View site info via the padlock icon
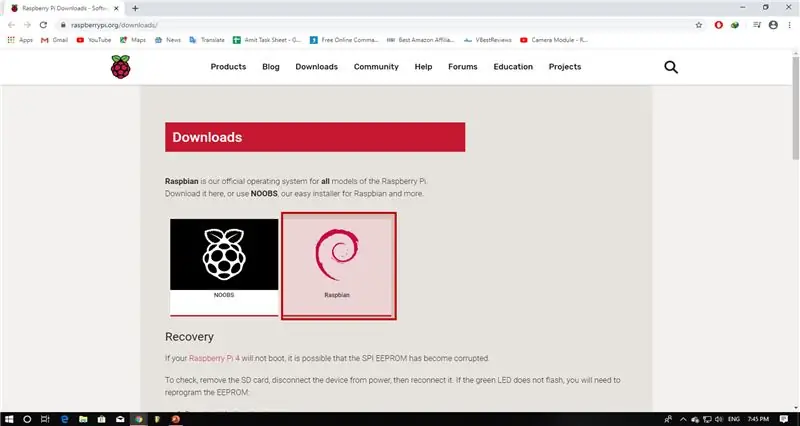 point(63,25)
